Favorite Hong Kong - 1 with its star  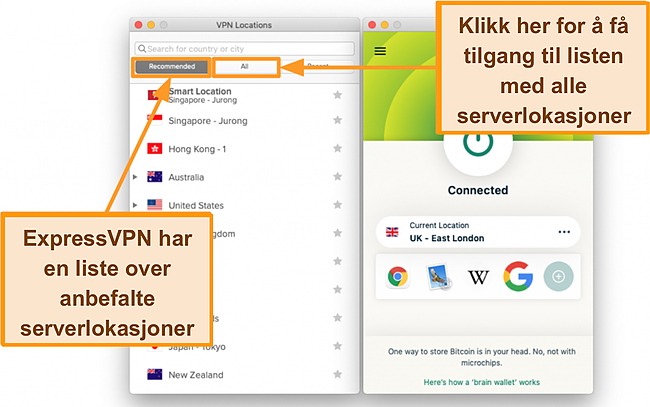[x=337, y=148]
